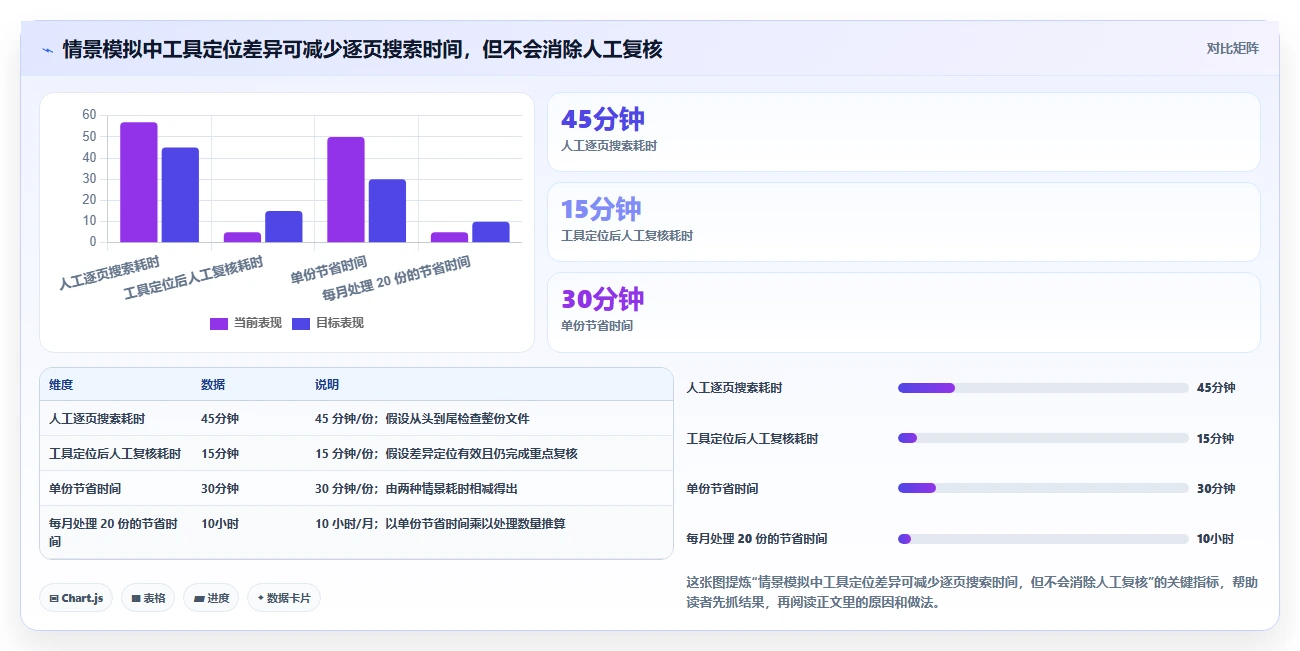1300x651 pixels.
Task: Click the 人工逐页搜索耗时 caption in the 45分钟 card
Action: (609, 146)
